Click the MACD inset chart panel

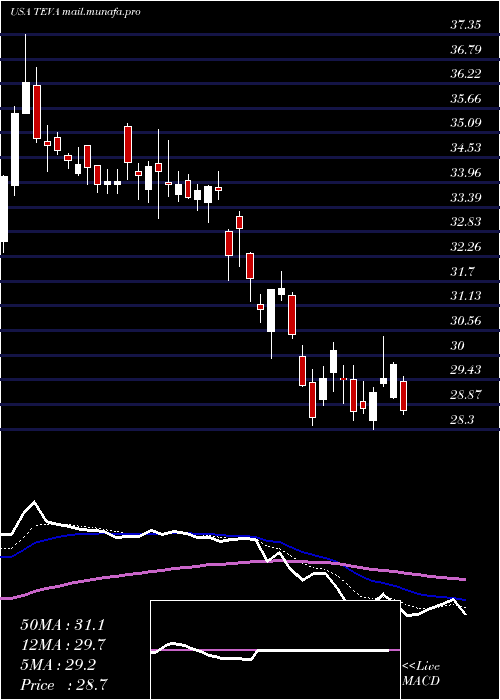pyautogui.click(x=275, y=650)
